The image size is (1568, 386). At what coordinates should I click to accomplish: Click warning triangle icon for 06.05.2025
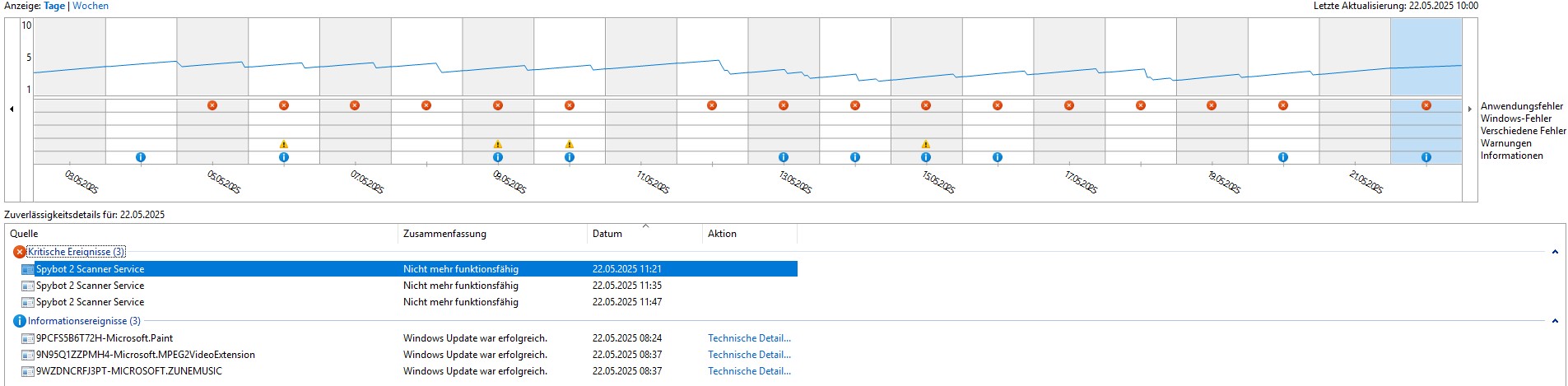point(284,144)
